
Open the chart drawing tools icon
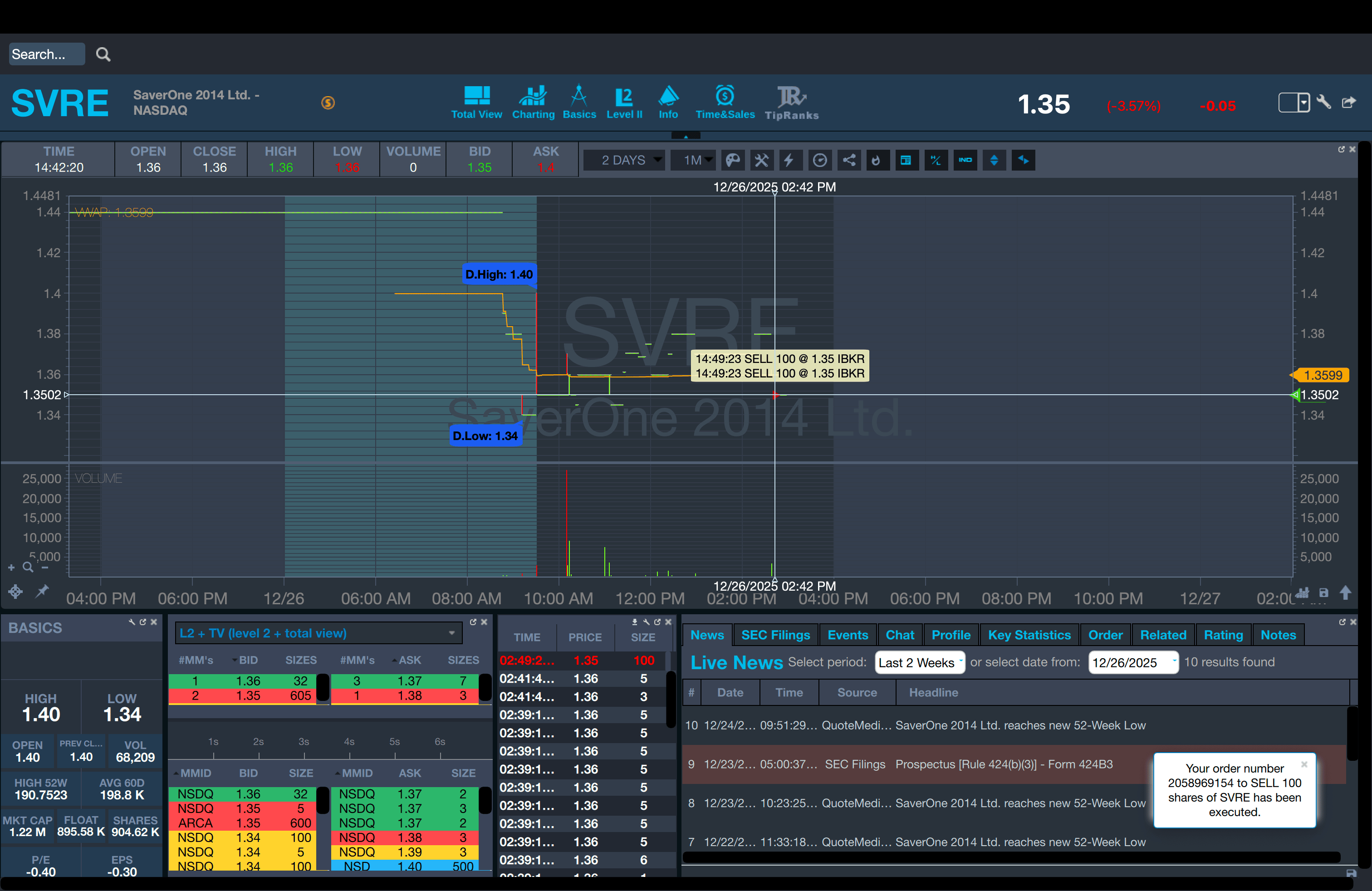pos(761,160)
